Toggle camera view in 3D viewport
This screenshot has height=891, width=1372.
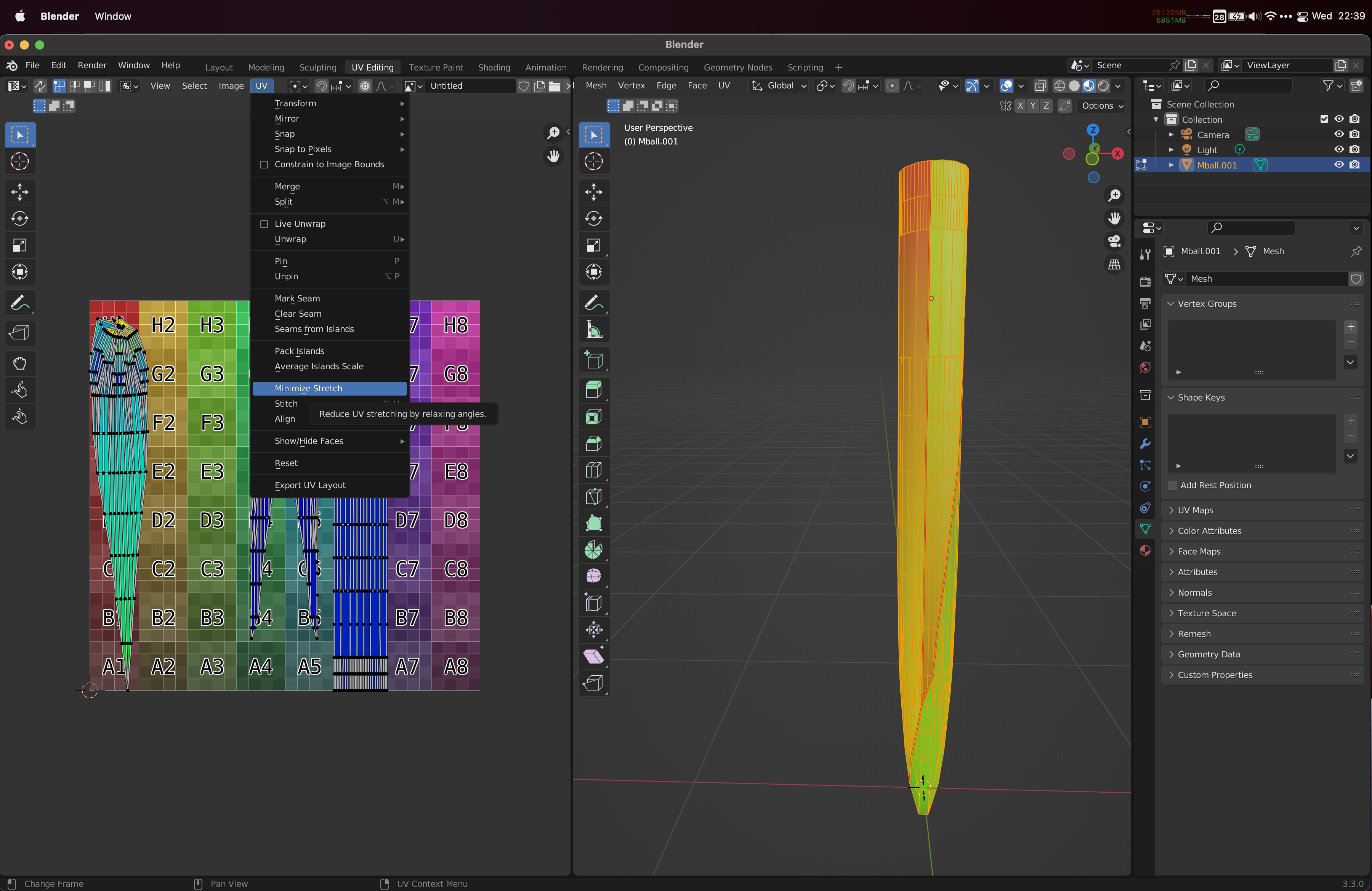point(1114,241)
